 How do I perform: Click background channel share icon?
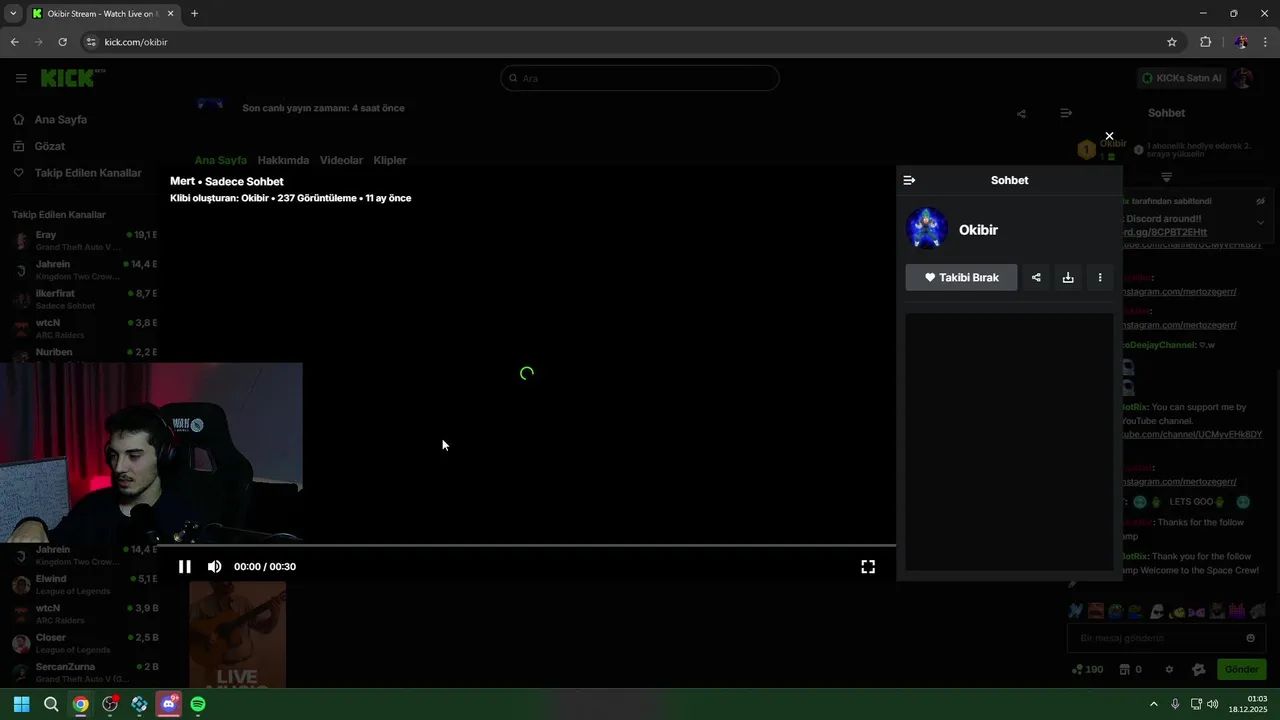(1021, 114)
